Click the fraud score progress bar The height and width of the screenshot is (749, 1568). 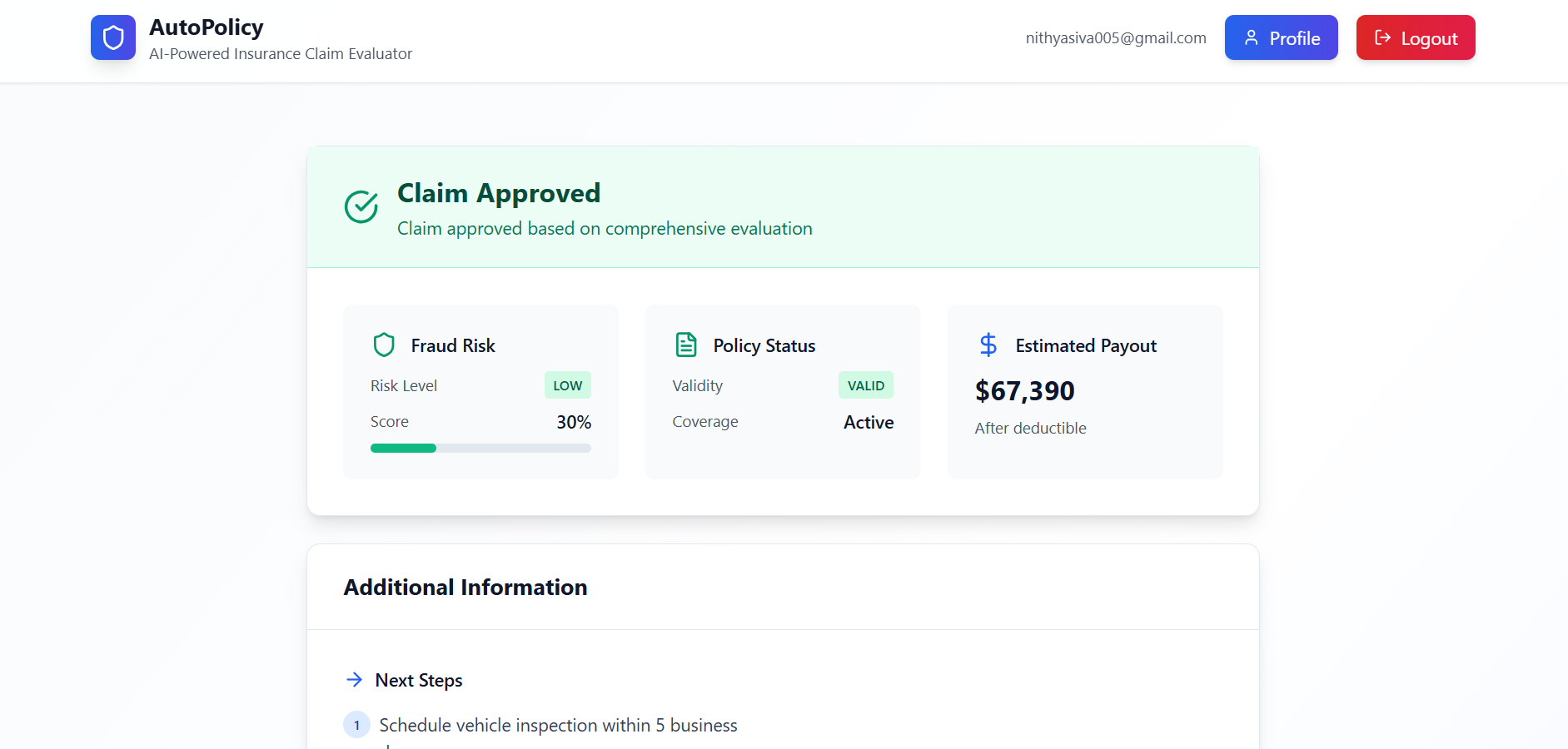point(480,449)
